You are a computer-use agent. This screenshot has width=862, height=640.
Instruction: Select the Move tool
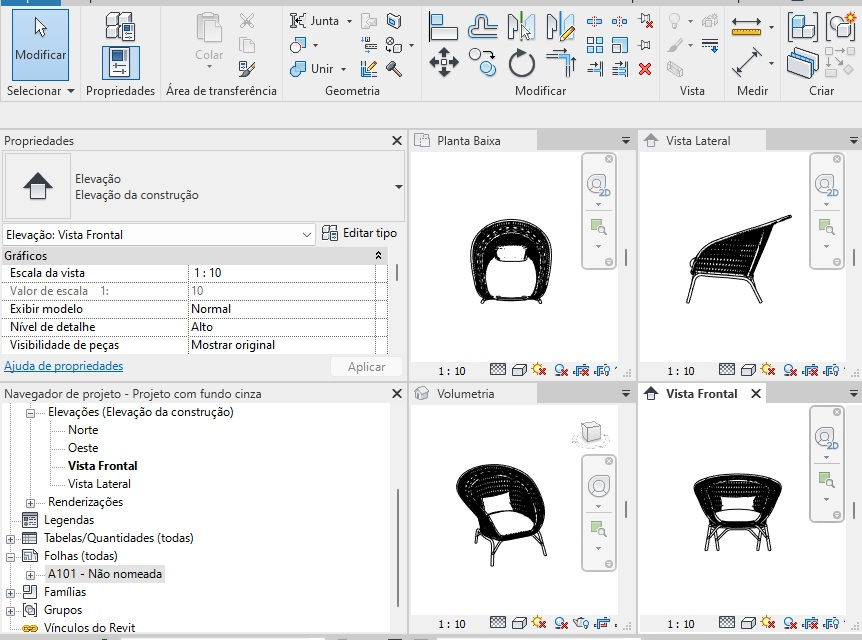[x=444, y=62]
